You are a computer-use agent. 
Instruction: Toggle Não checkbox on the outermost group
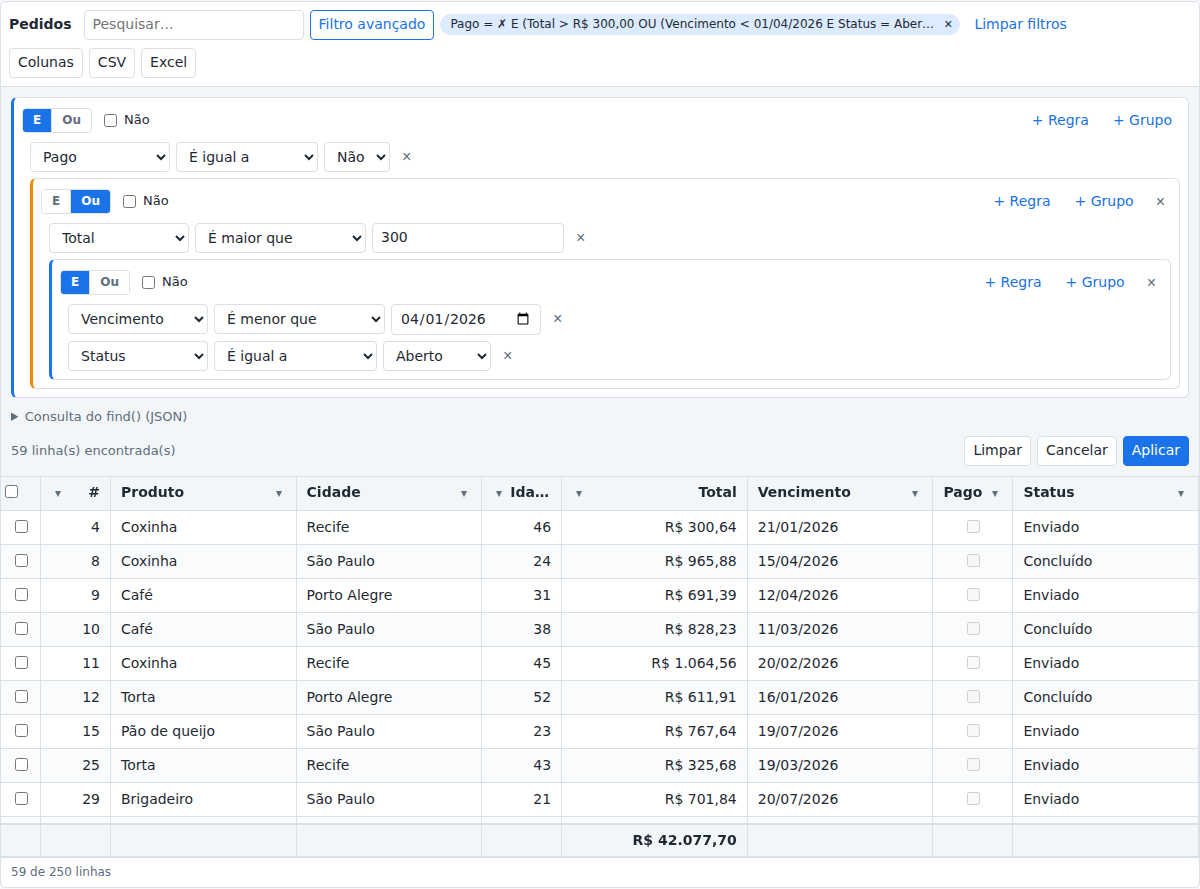pyautogui.click(x=111, y=120)
